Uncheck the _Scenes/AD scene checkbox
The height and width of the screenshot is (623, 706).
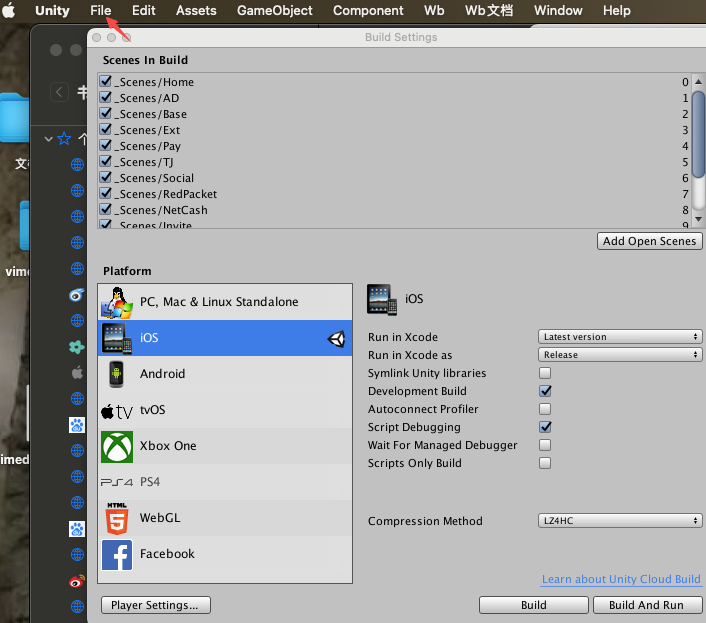coord(106,97)
